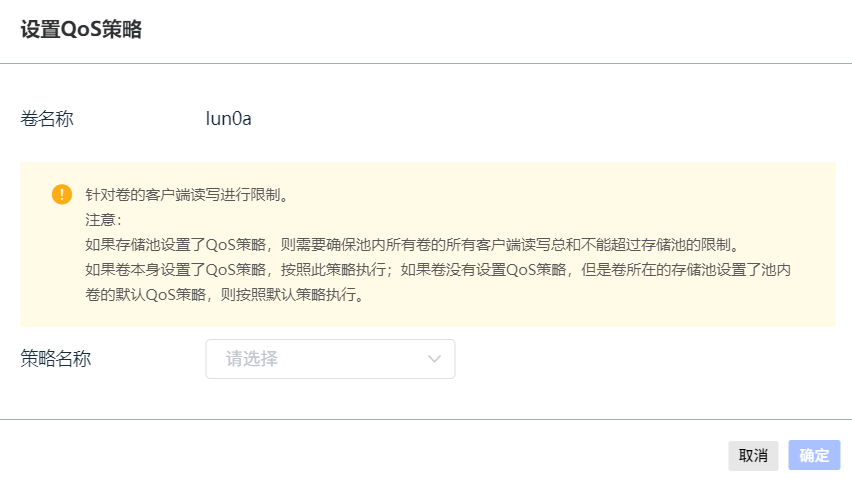Click the 注意 heading in the notice
Image resolution: width=852 pixels, height=481 pixels.
[103, 220]
